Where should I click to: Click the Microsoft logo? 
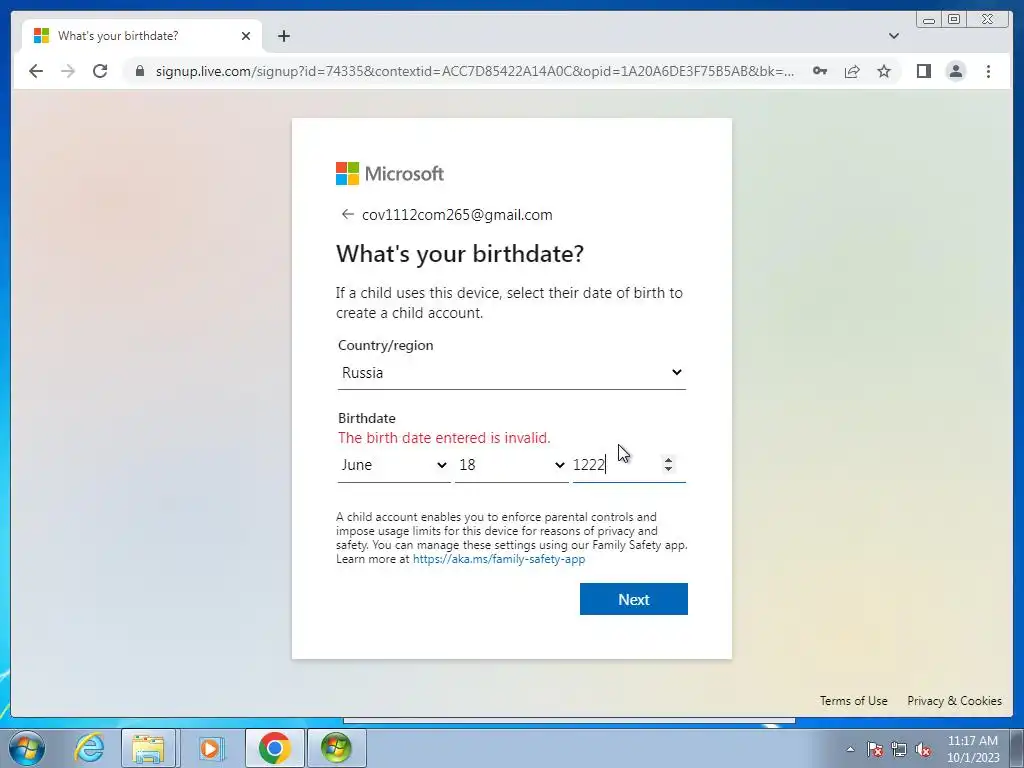[x=390, y=174]
